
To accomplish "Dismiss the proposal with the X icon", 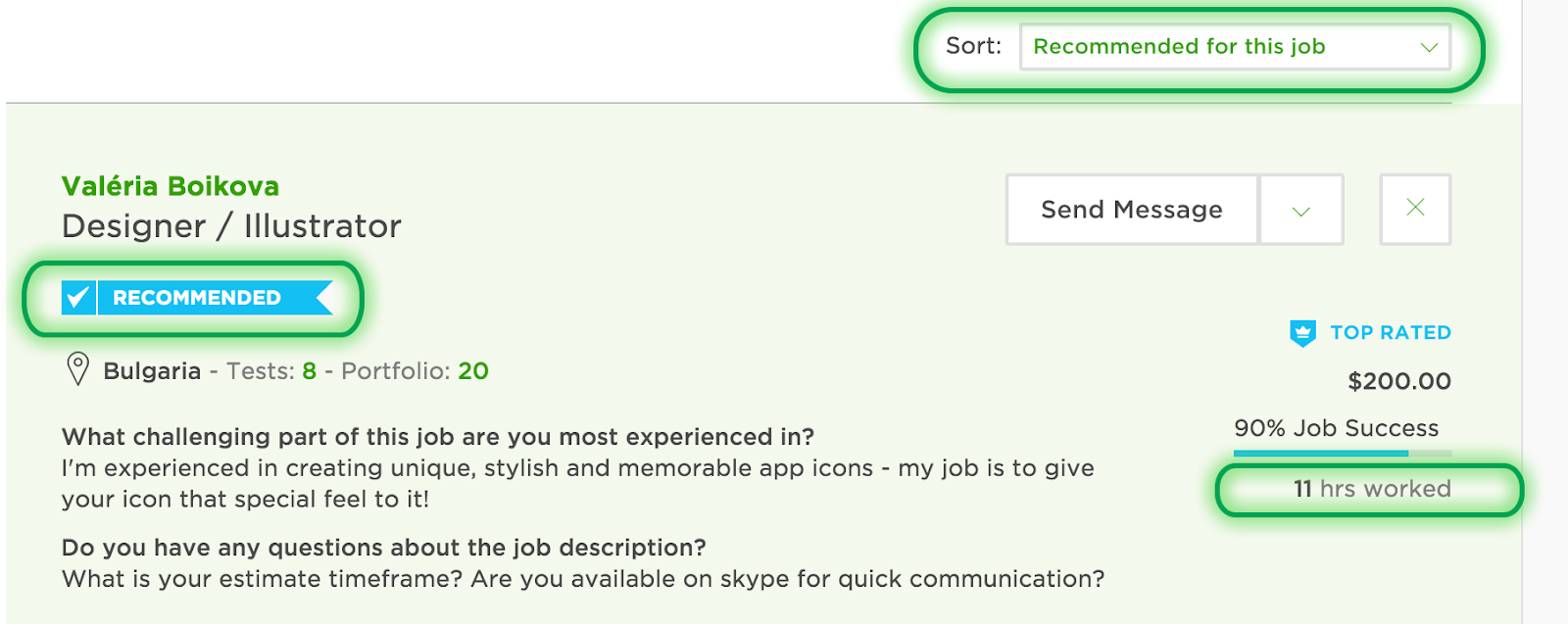I will [1415, 209].
